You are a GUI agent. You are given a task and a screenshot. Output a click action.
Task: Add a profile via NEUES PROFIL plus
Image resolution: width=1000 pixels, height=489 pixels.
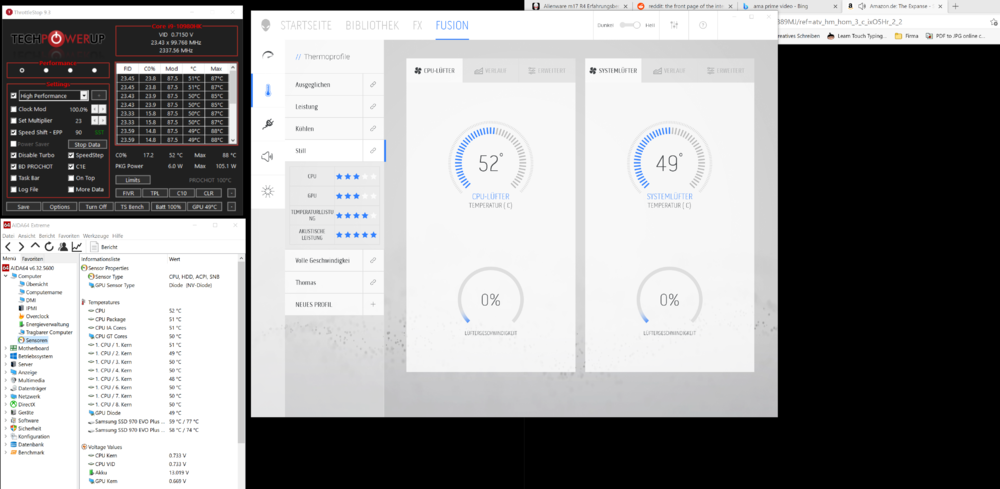(x=373, y=304)
